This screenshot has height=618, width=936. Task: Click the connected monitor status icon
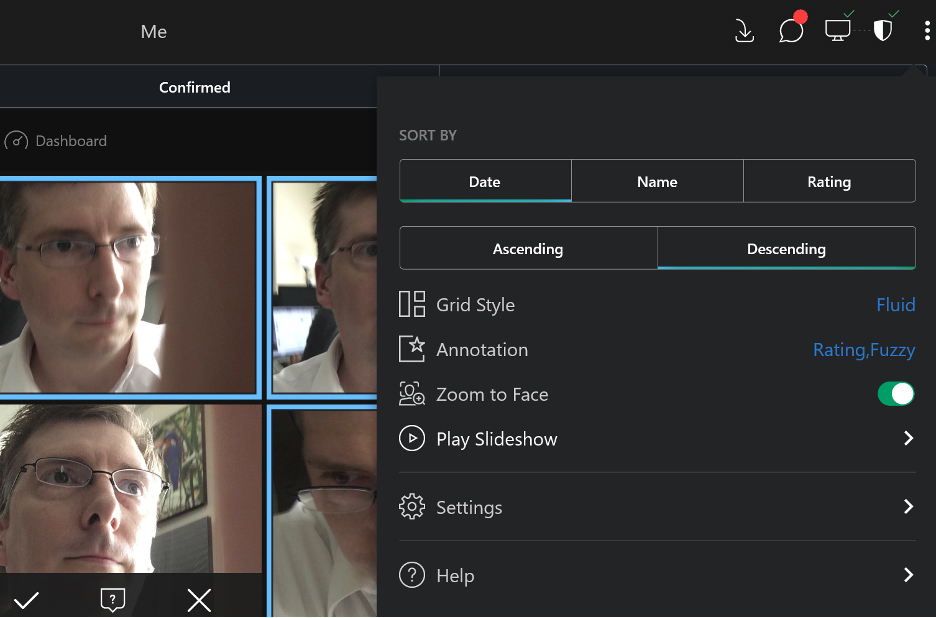click(838, 31)
